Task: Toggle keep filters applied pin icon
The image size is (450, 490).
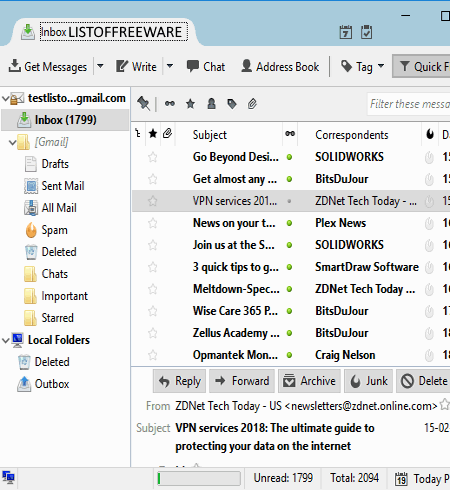Action: tap(144, 104)
